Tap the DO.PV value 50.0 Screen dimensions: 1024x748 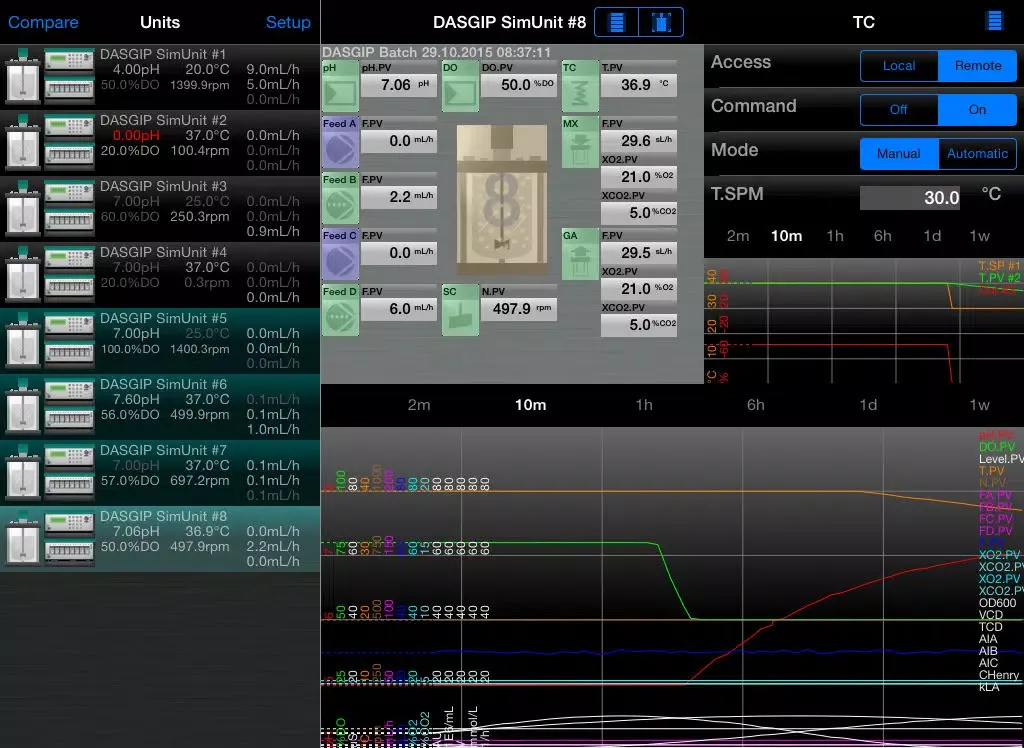click(519, 84)
